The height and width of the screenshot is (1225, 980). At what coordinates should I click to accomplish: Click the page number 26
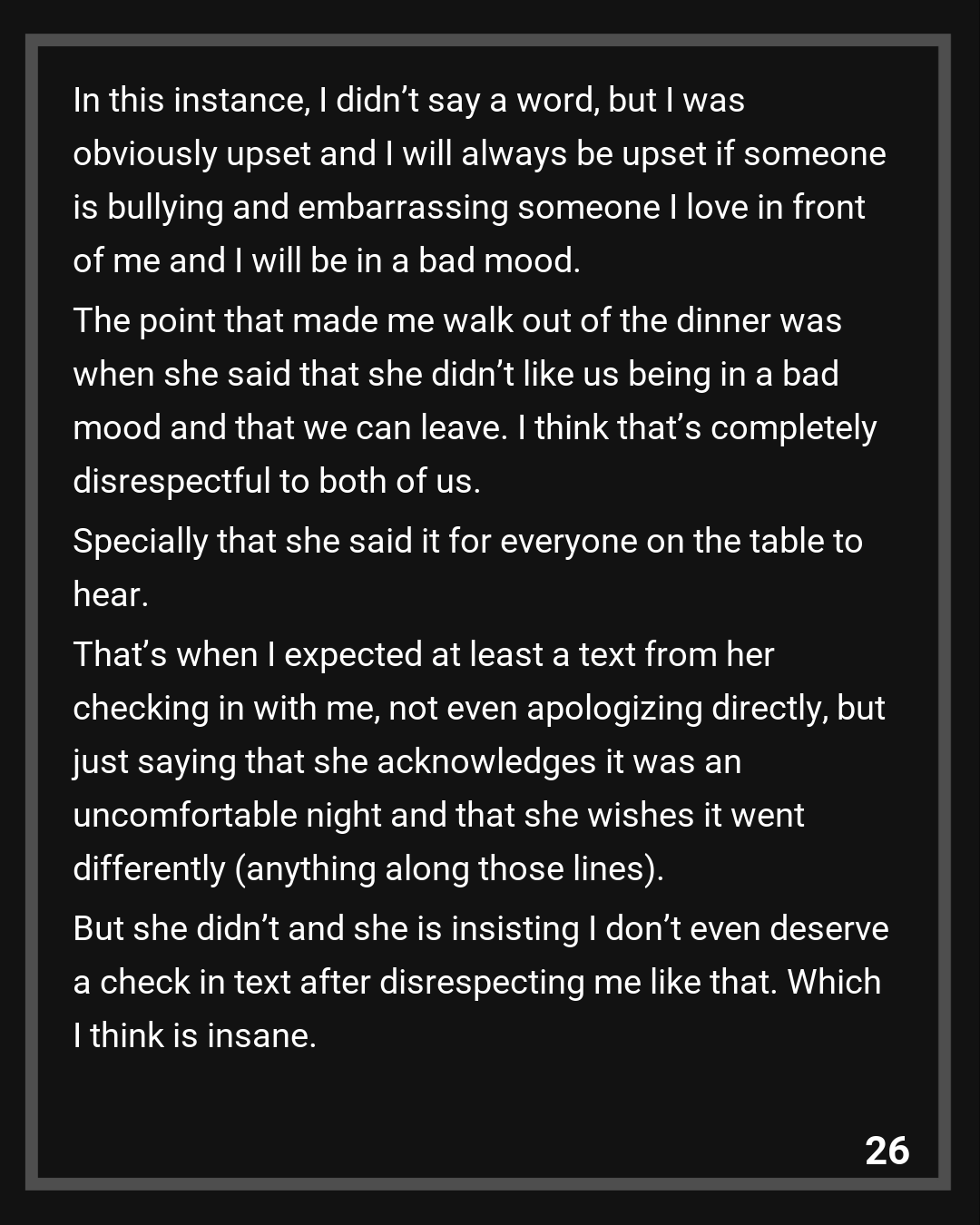[887, 1150]
